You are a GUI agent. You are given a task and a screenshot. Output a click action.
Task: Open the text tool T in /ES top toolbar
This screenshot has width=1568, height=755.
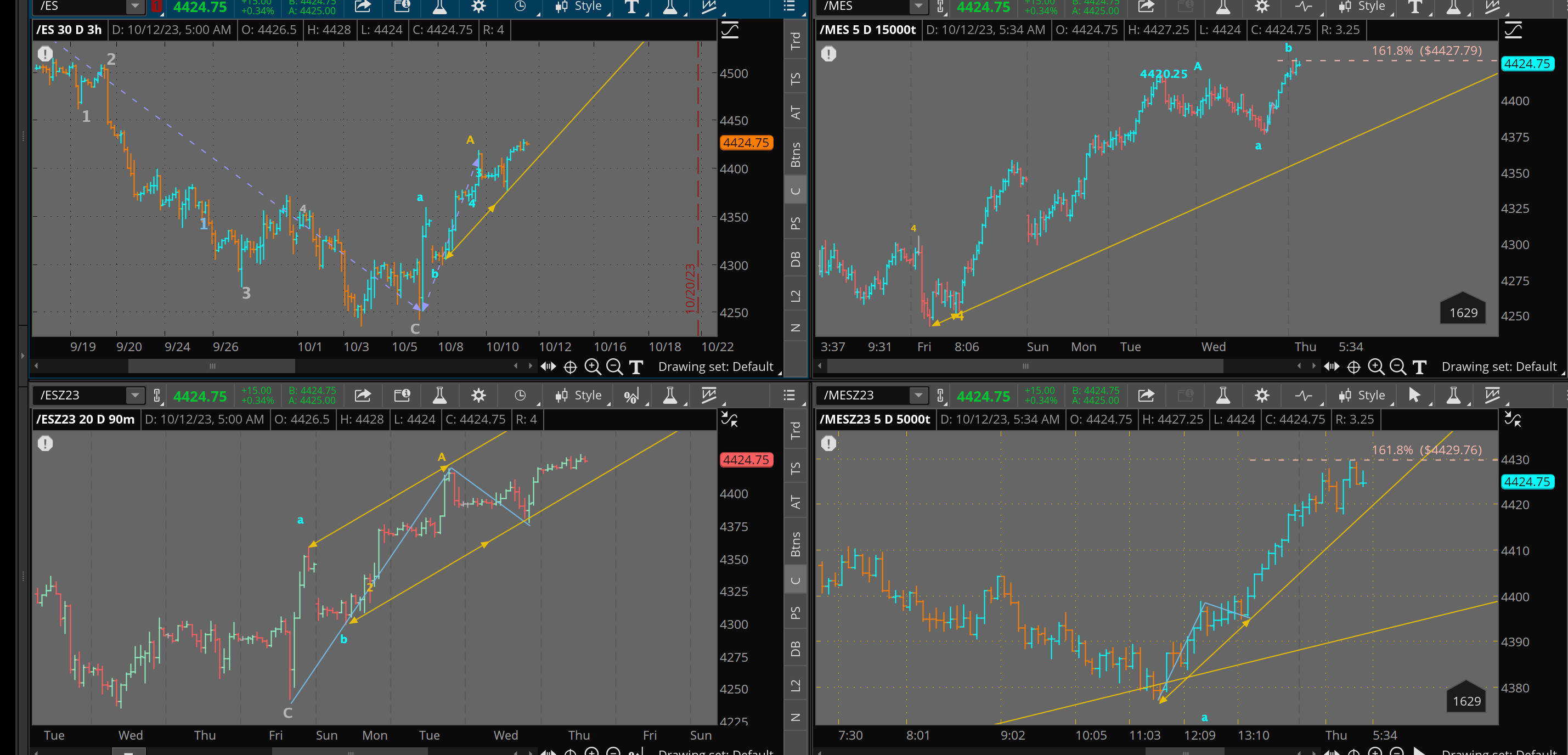631,7
